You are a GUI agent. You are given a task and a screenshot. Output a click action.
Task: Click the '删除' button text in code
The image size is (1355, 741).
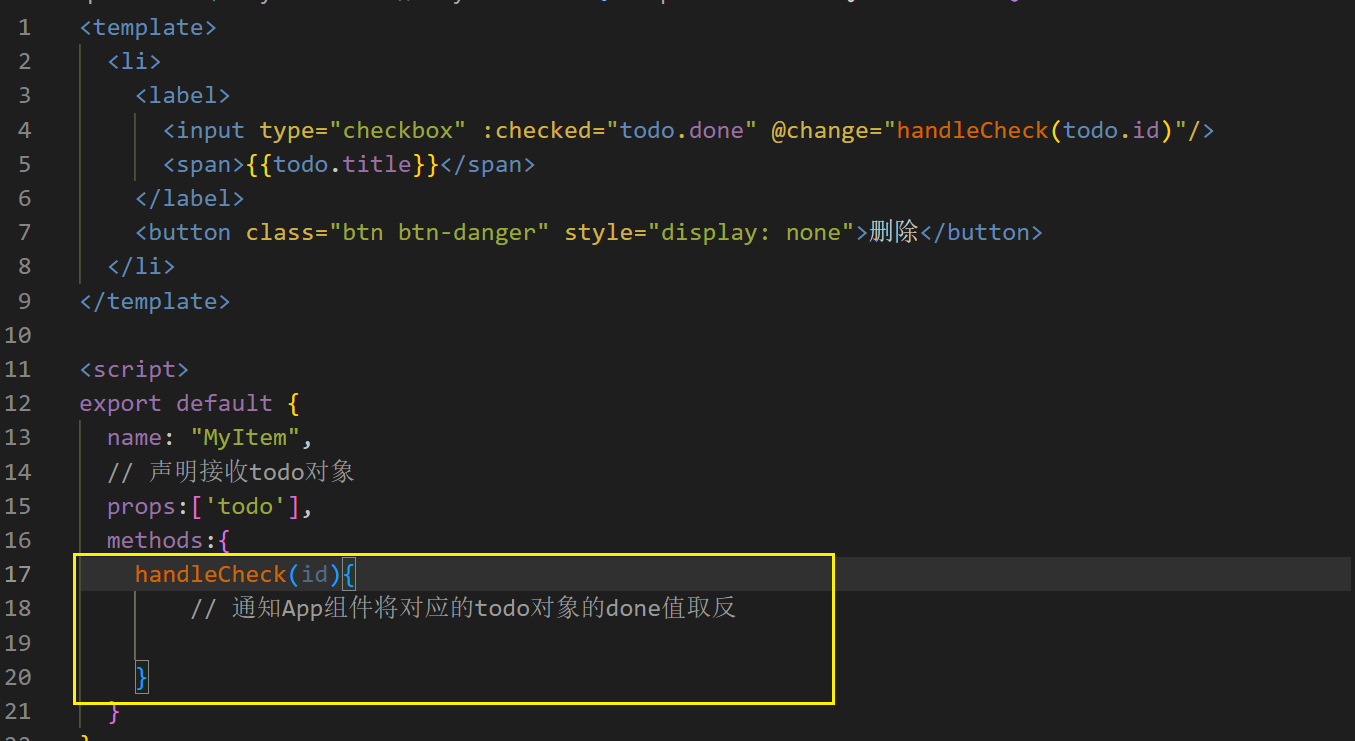tap(893, 232)
